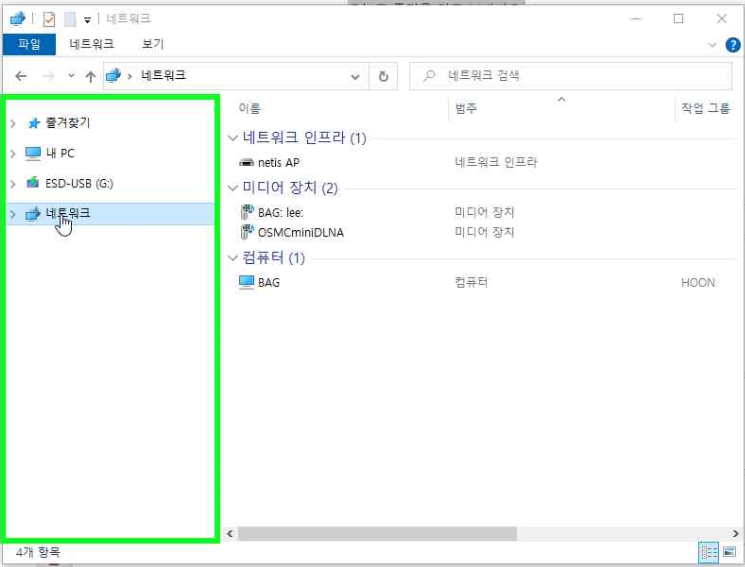Screen dimensions: 745x567
Task: Click the netis AP router icon
Action: (x=246, y=163)
